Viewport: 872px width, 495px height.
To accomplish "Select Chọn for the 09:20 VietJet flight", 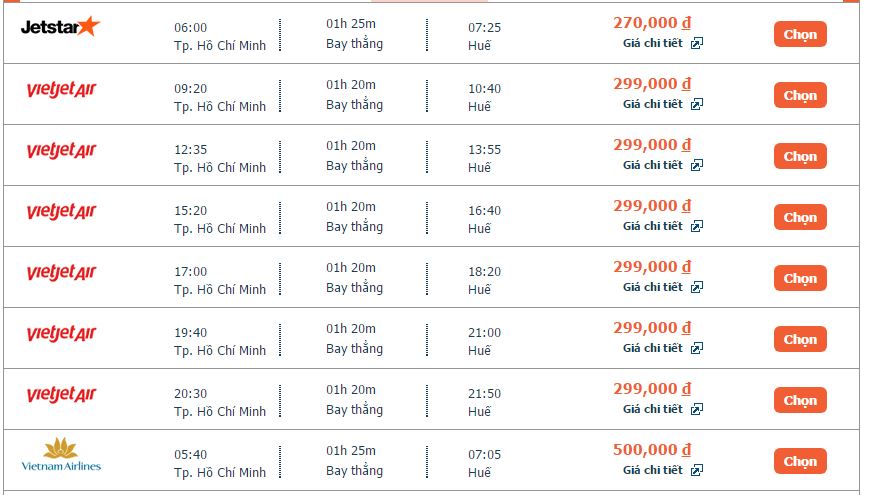I will [800, 96].
